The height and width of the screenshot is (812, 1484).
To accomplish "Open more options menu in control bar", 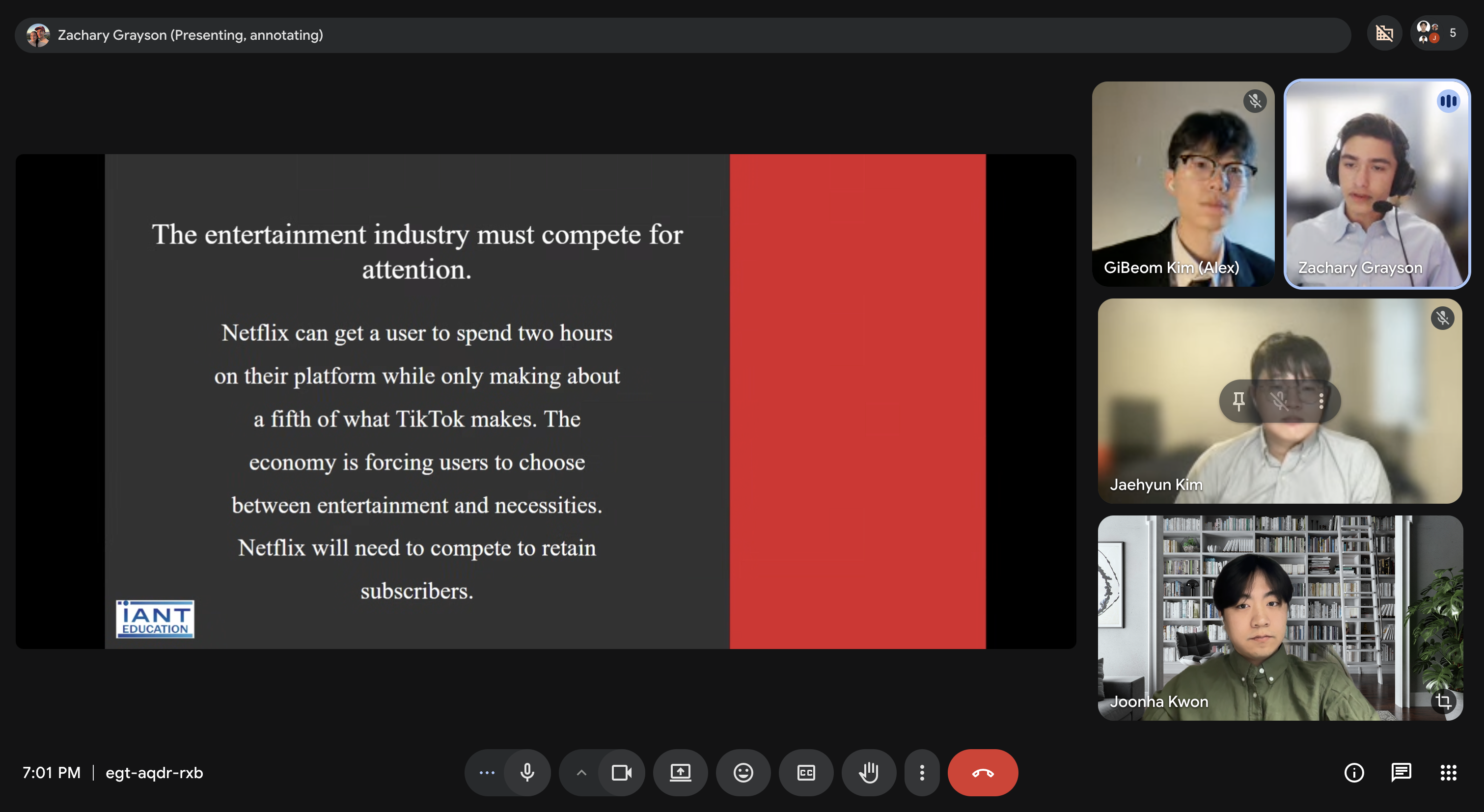I will (x=922, y=772).
